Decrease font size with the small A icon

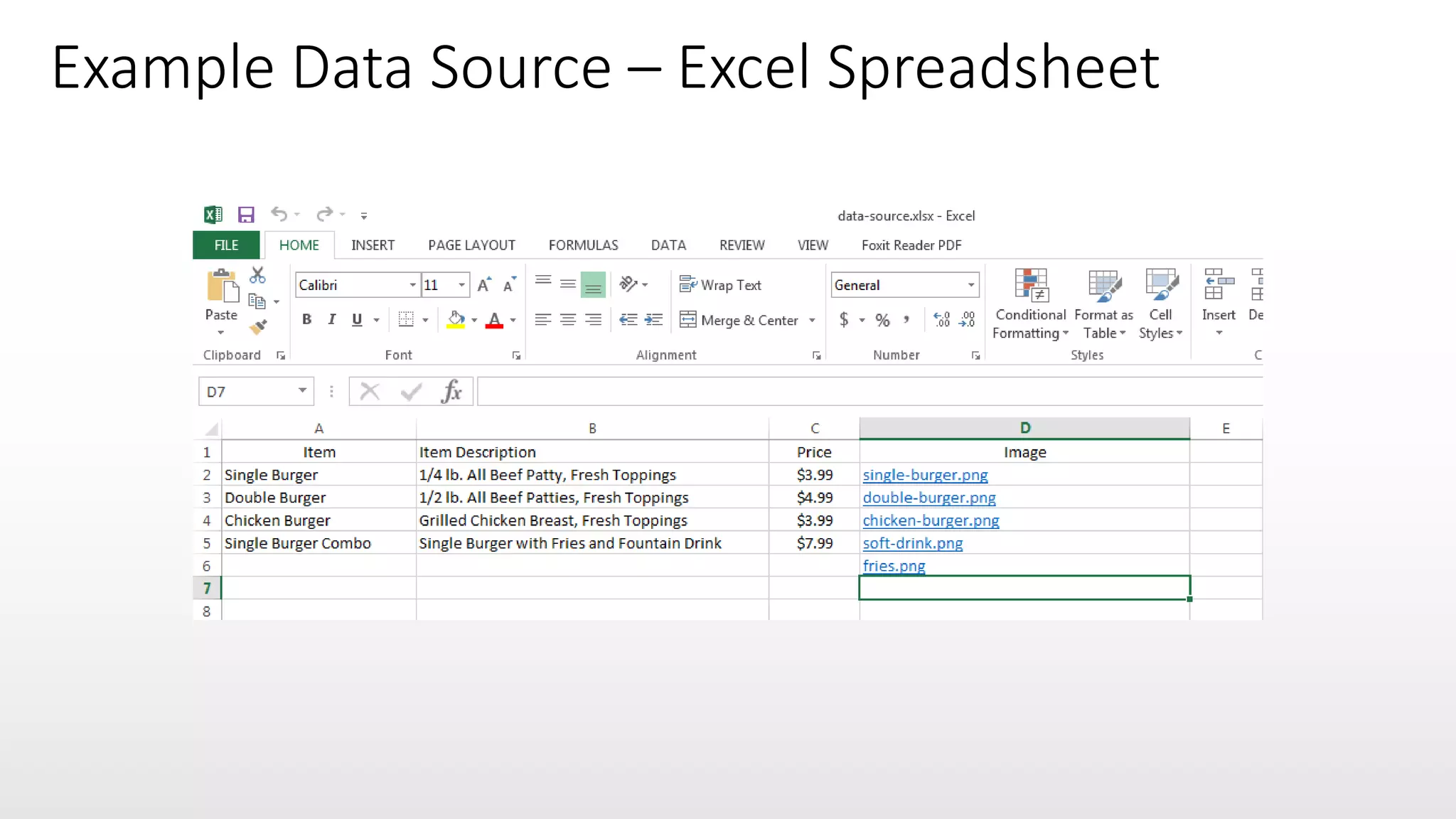tap(509, 285)
